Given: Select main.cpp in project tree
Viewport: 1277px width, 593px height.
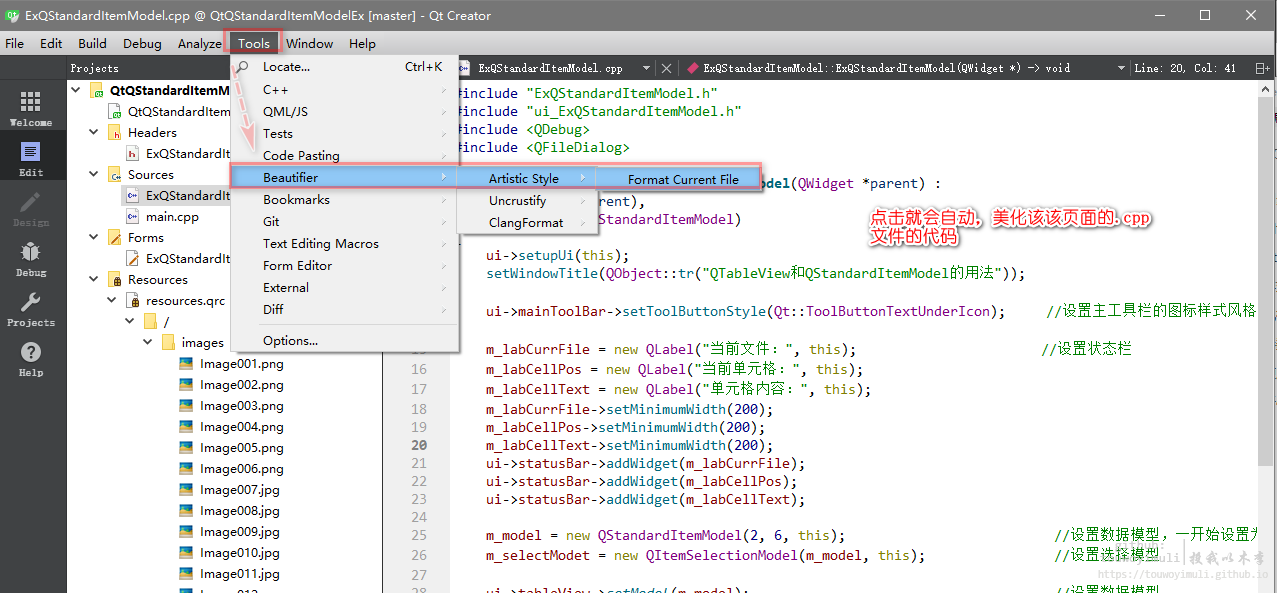Looking at the screenshot, I should 172,216.
